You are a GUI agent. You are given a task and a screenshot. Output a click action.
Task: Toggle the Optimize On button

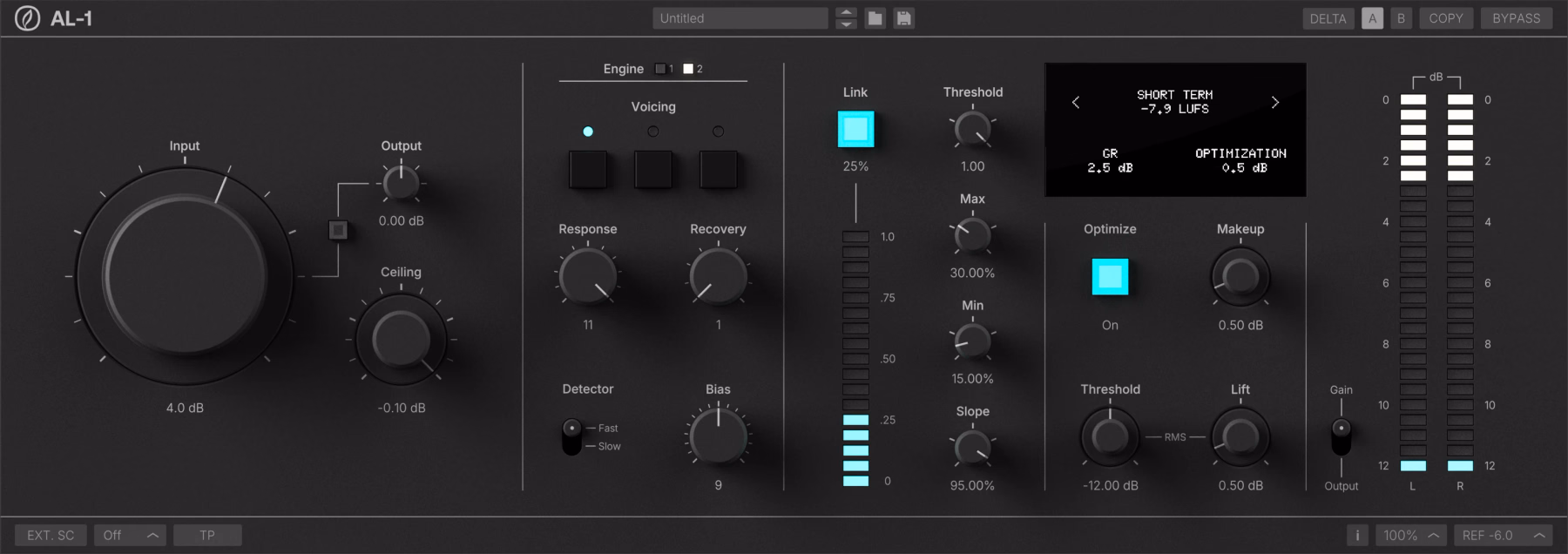[x=1110, y=277]
